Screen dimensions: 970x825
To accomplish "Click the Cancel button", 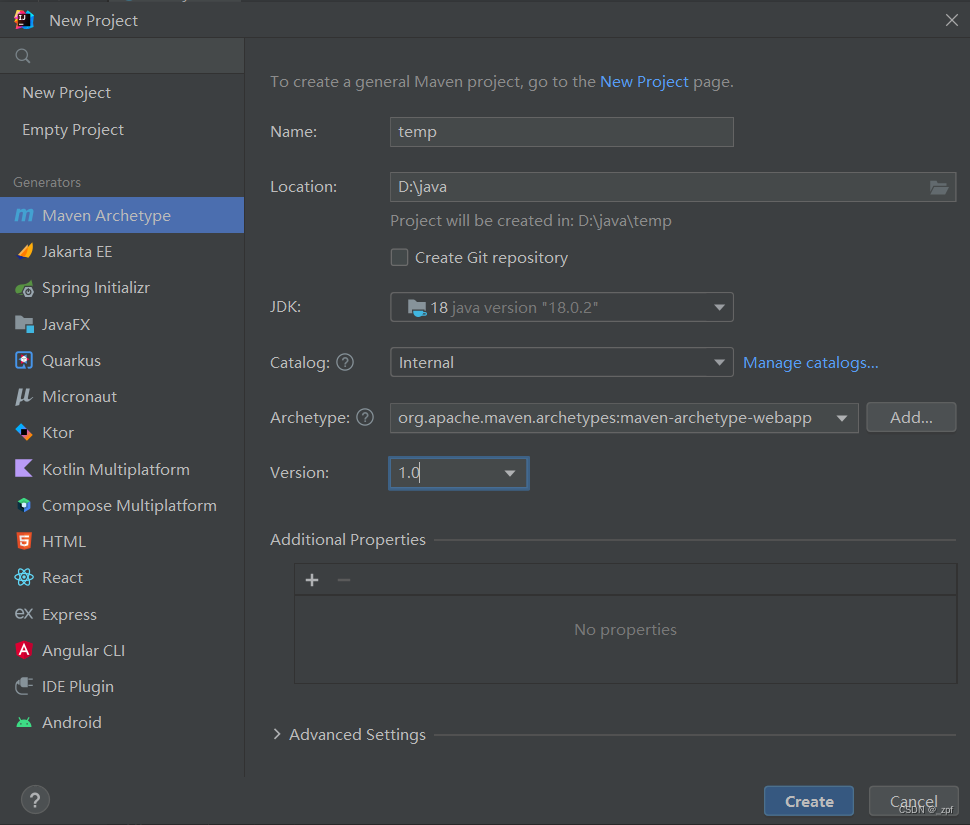I will click(x=913, y=801).
